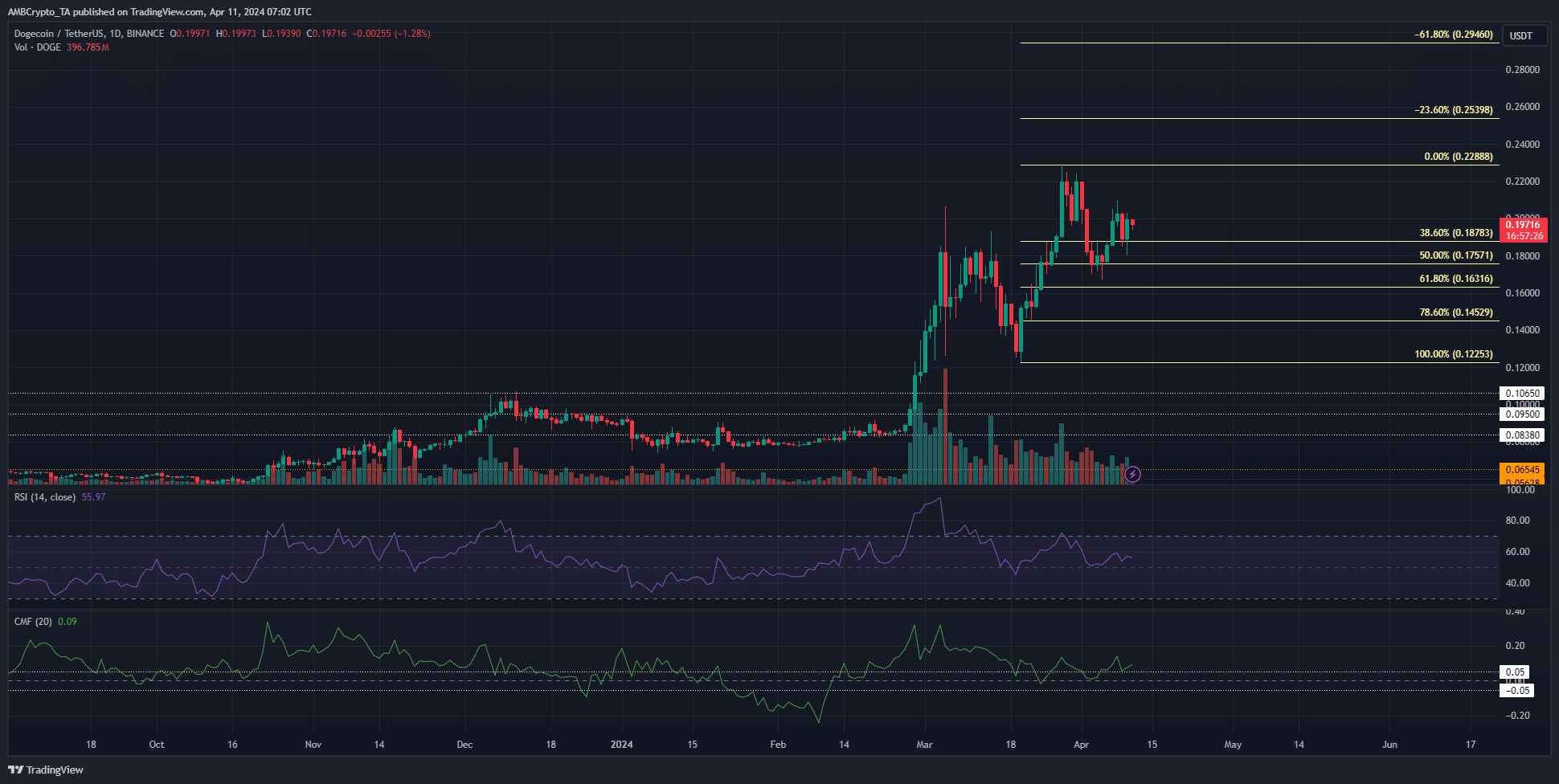Click the 0.28000 price axis label
This screenshot has width=1559, height=784.
1523,70
